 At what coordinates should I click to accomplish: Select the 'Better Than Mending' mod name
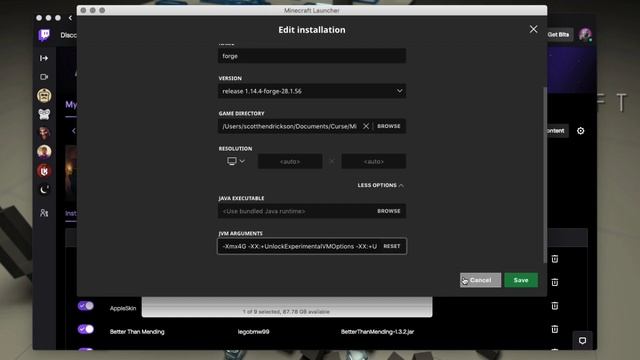[137, 331]
